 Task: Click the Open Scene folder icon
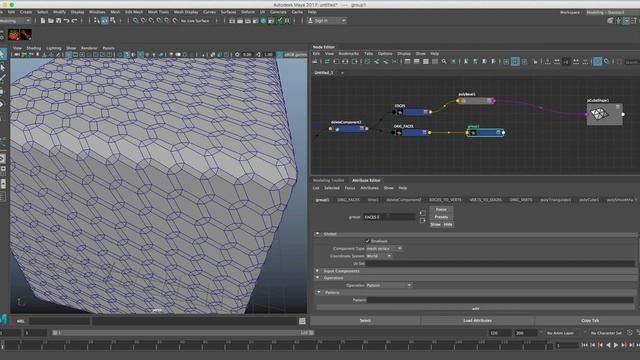51,20
